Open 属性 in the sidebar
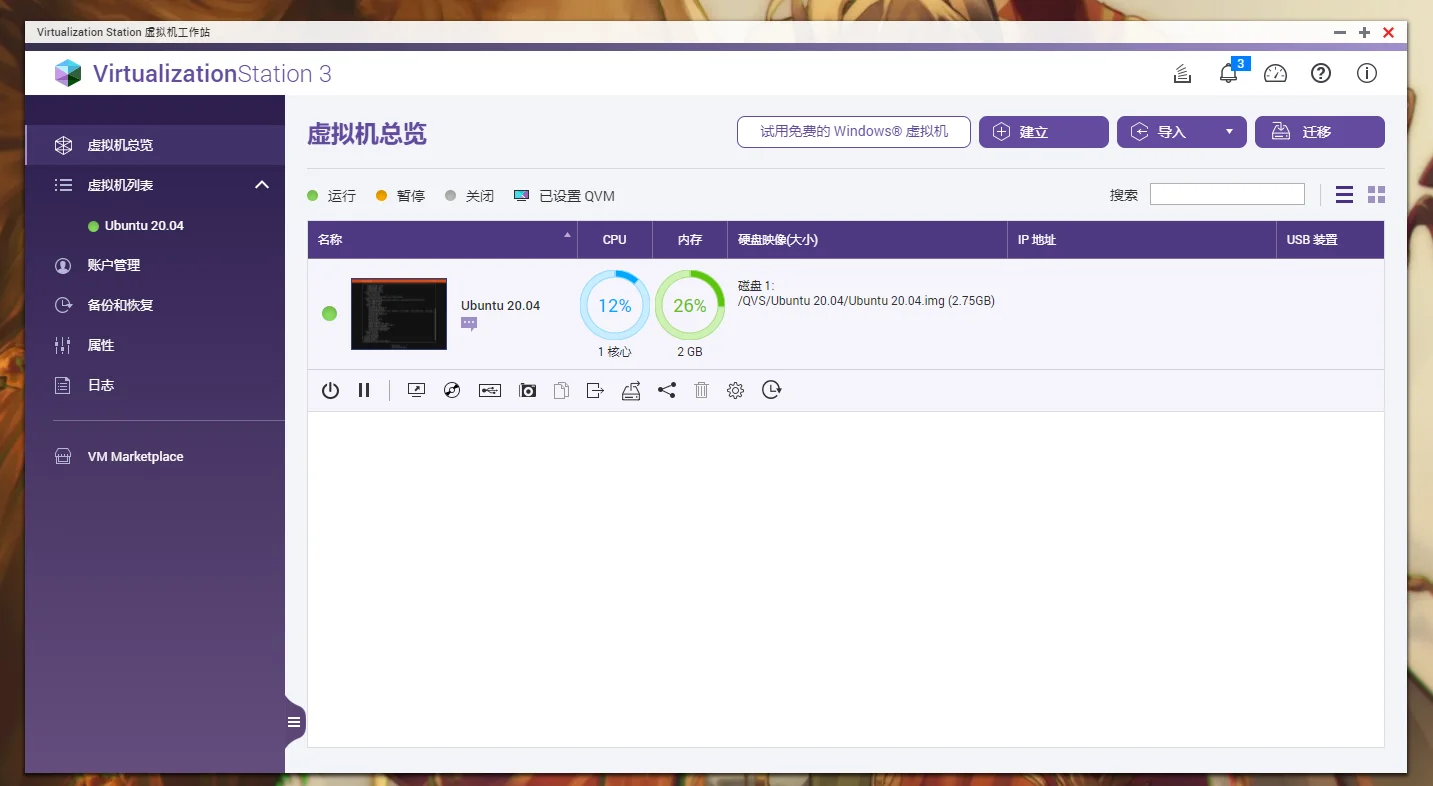1433x786 pixels. pos(155,345)
